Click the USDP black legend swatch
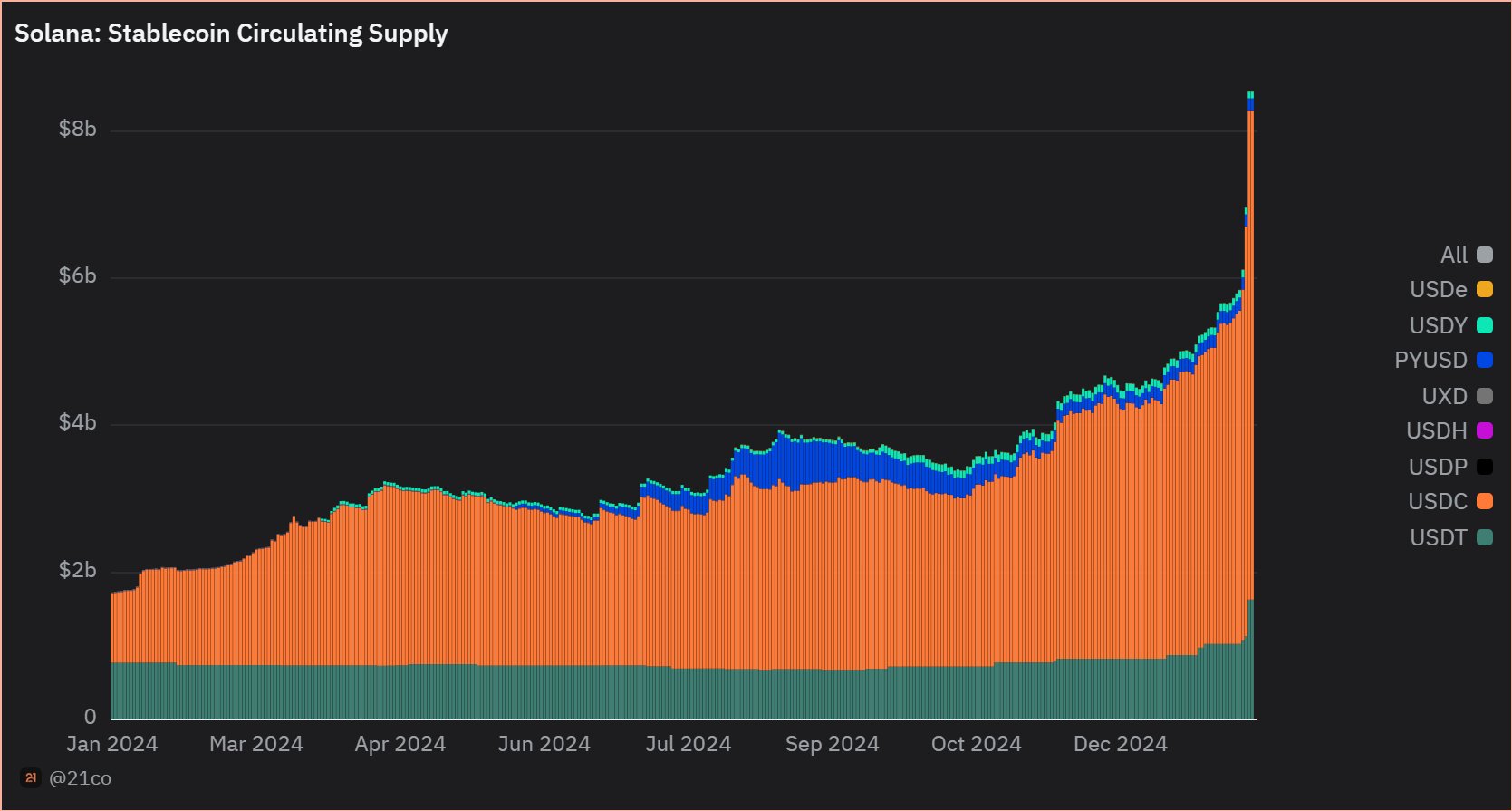 click(x=1484, y=467)
